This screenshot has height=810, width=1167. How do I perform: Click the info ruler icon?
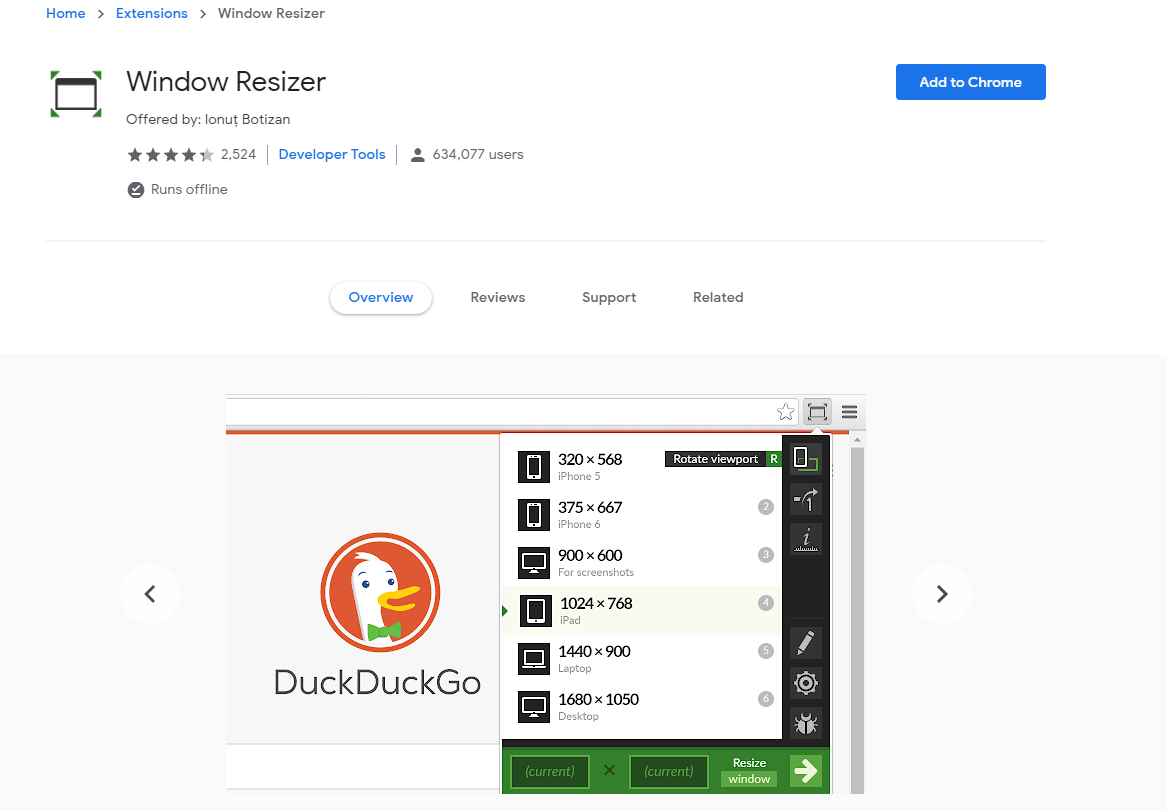click(x=806, y=539)
